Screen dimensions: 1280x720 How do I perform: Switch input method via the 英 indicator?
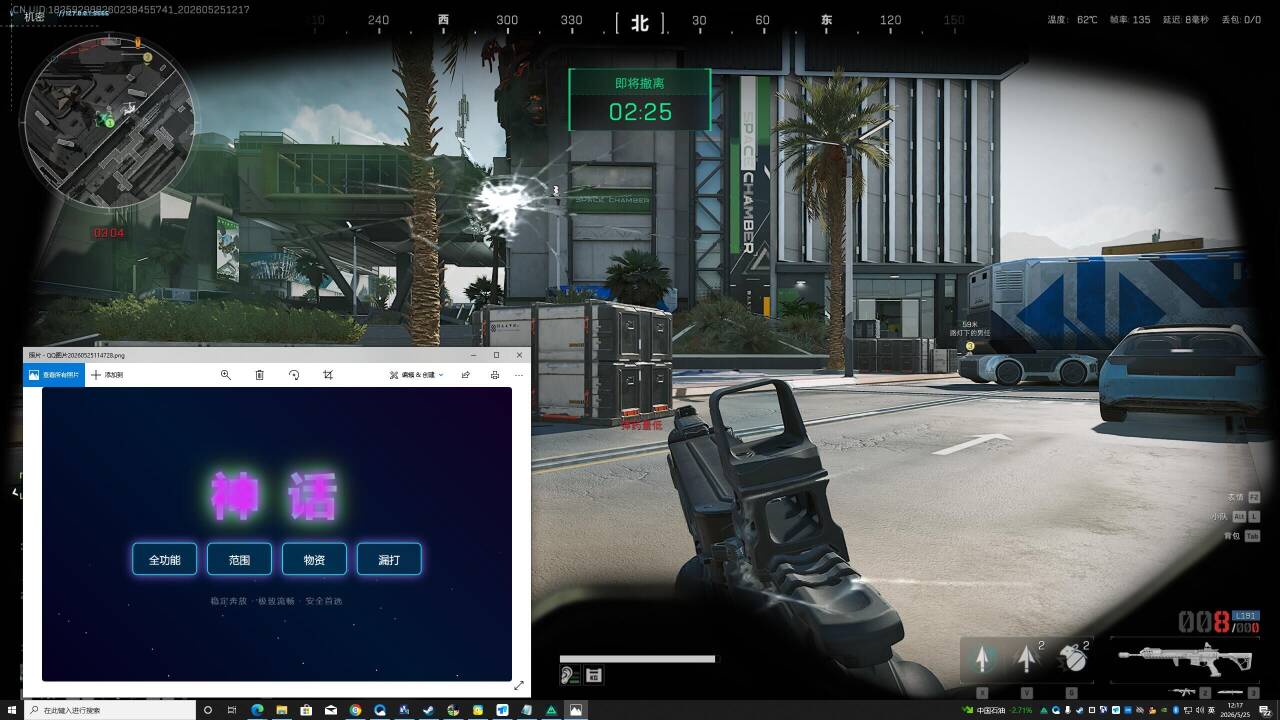pyautogui.click(x=1213, y=710)
